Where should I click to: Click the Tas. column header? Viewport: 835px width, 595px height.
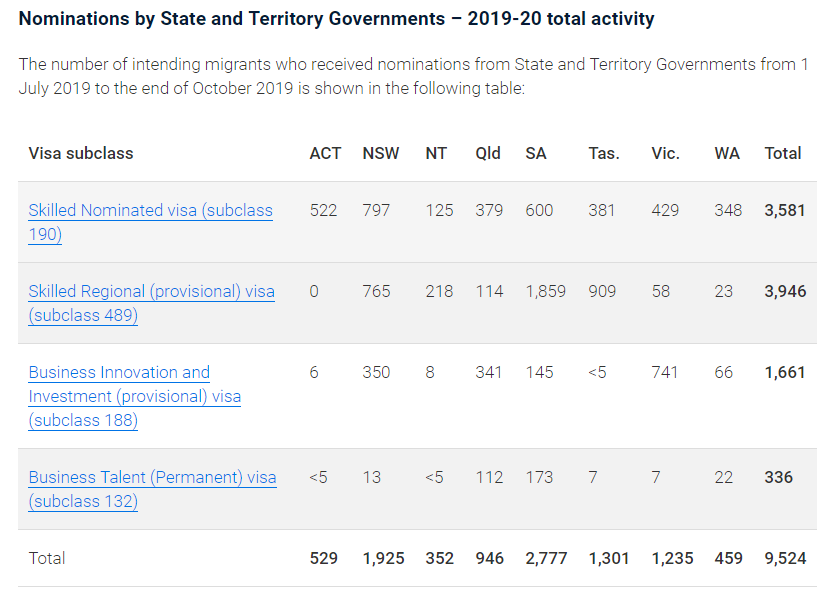604,153
